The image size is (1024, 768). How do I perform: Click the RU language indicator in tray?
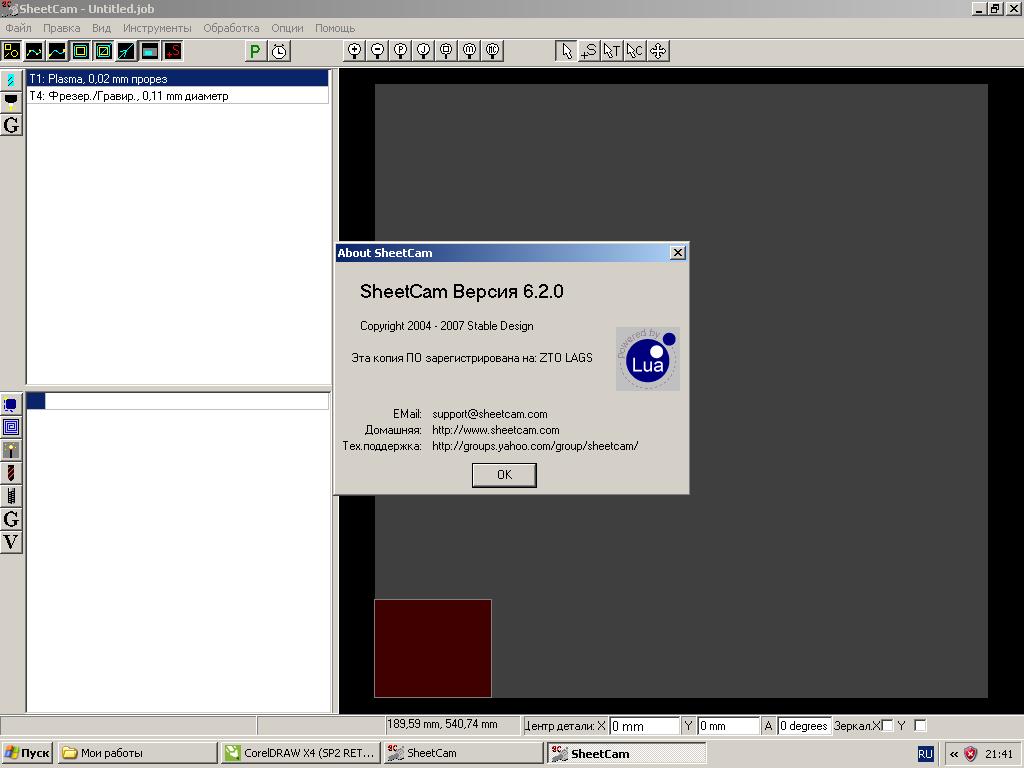pos(925,754)
